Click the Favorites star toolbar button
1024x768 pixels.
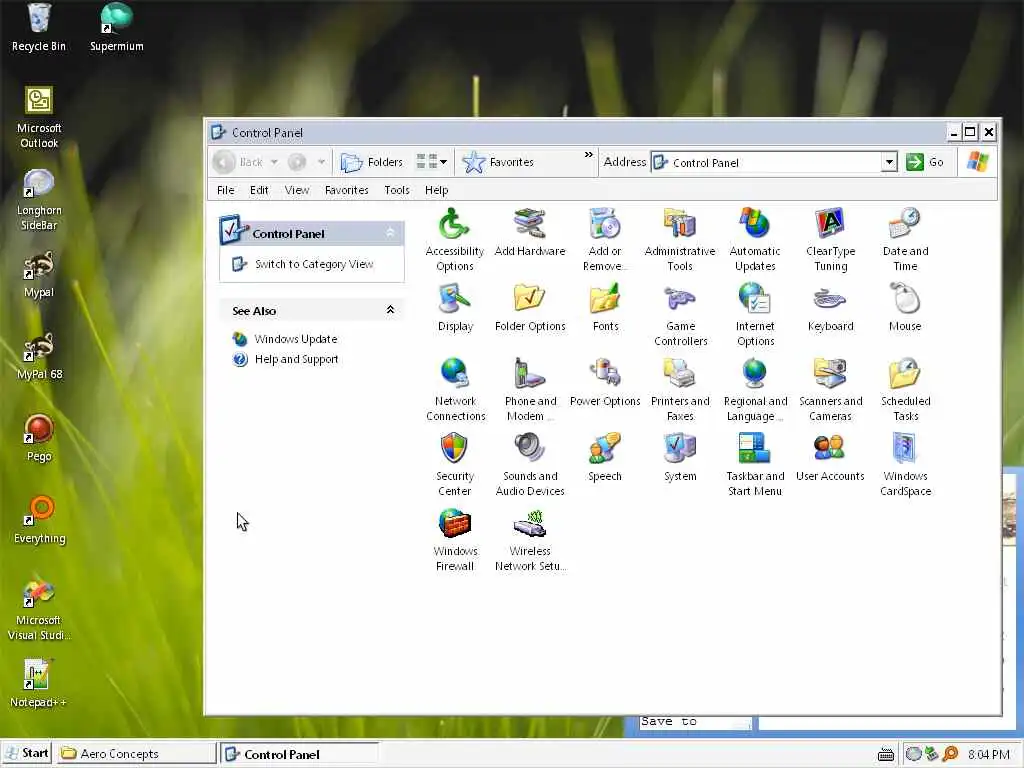pos(498,161)
